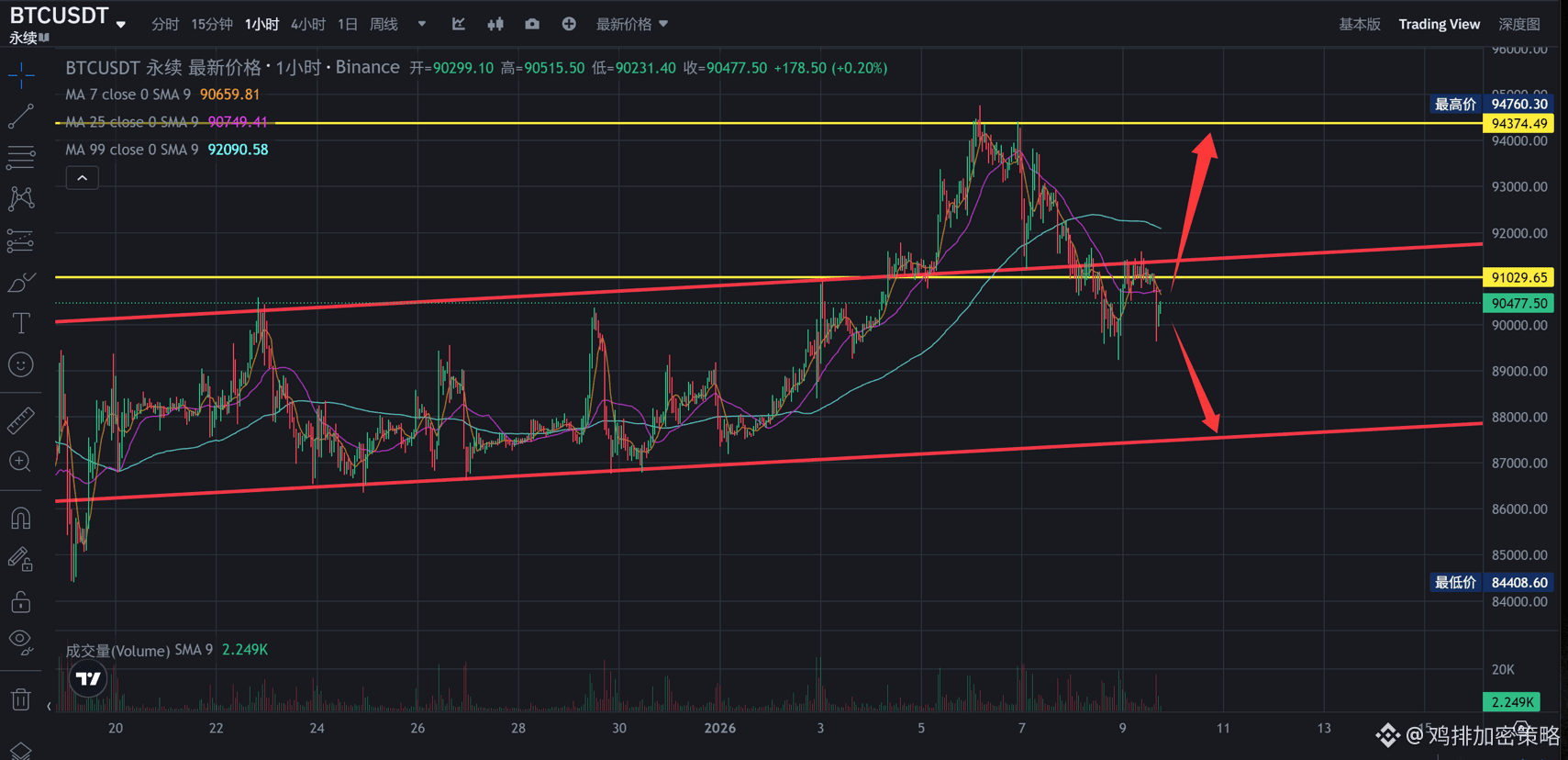This screenshot has width=1568, height=760.
Task: Toggle stay in drawing mode
Action: tap(21, 560)
